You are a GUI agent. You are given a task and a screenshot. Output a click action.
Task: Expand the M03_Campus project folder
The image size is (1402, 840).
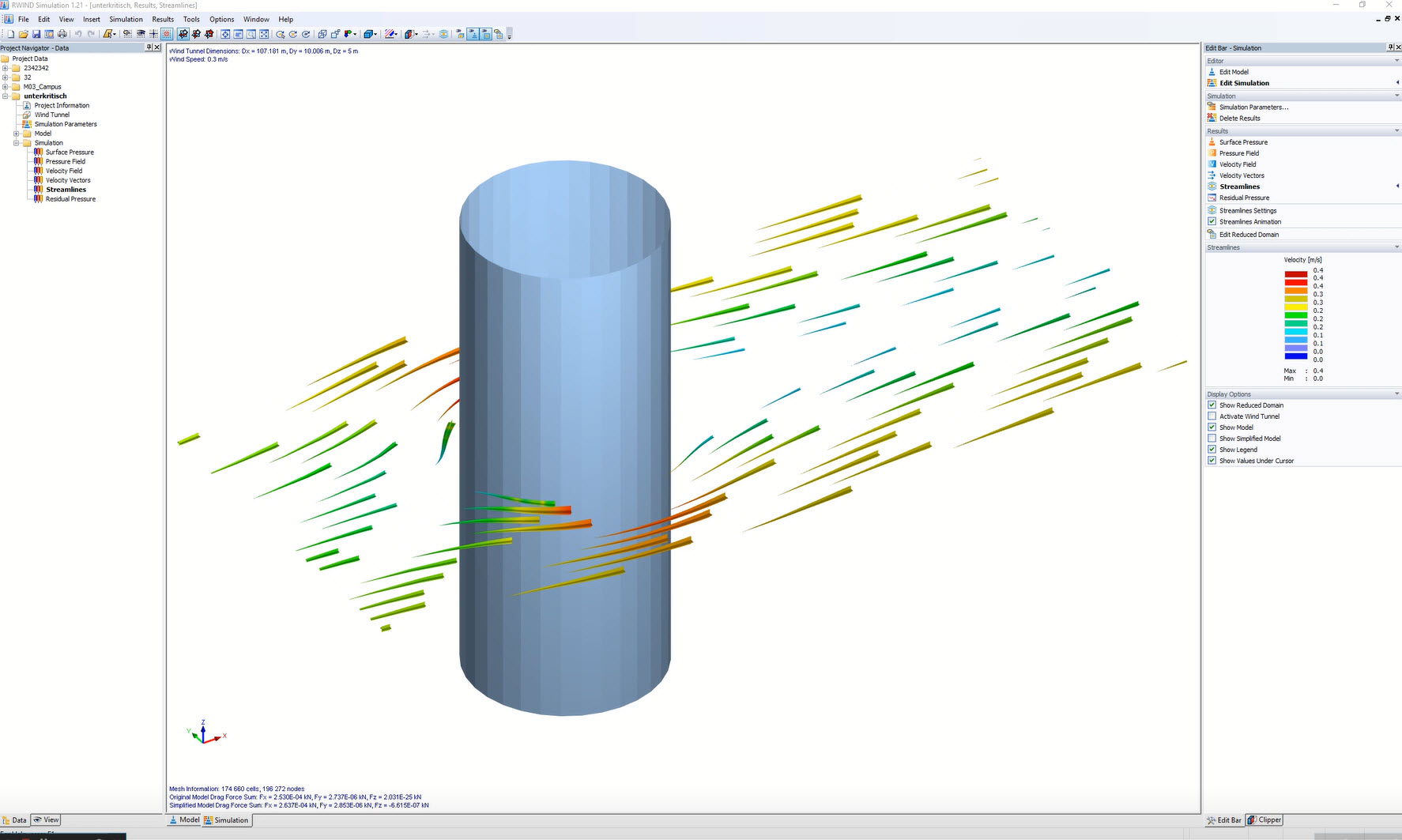click(6, 87)
